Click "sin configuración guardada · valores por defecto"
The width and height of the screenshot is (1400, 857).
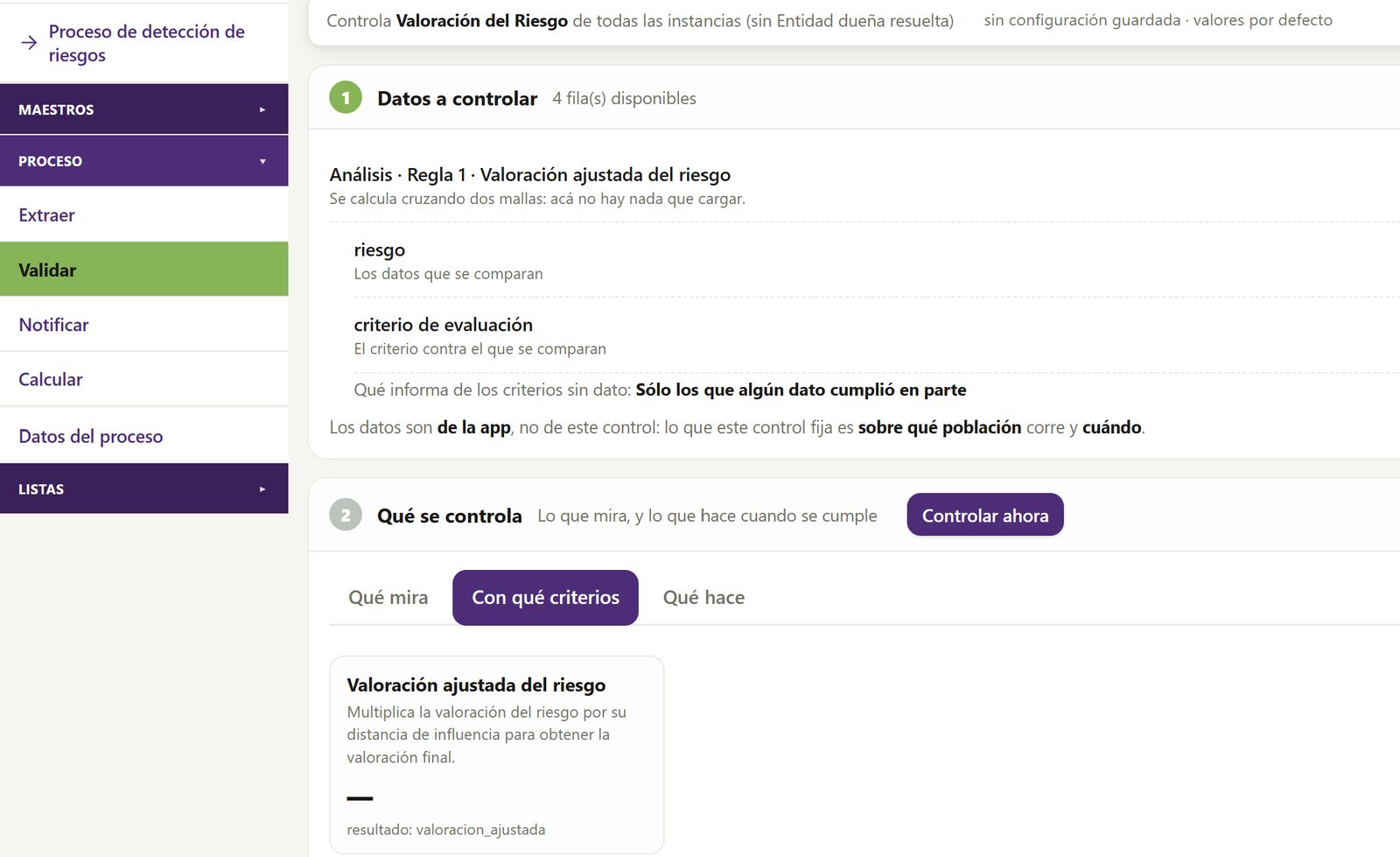click(1158, 20)
